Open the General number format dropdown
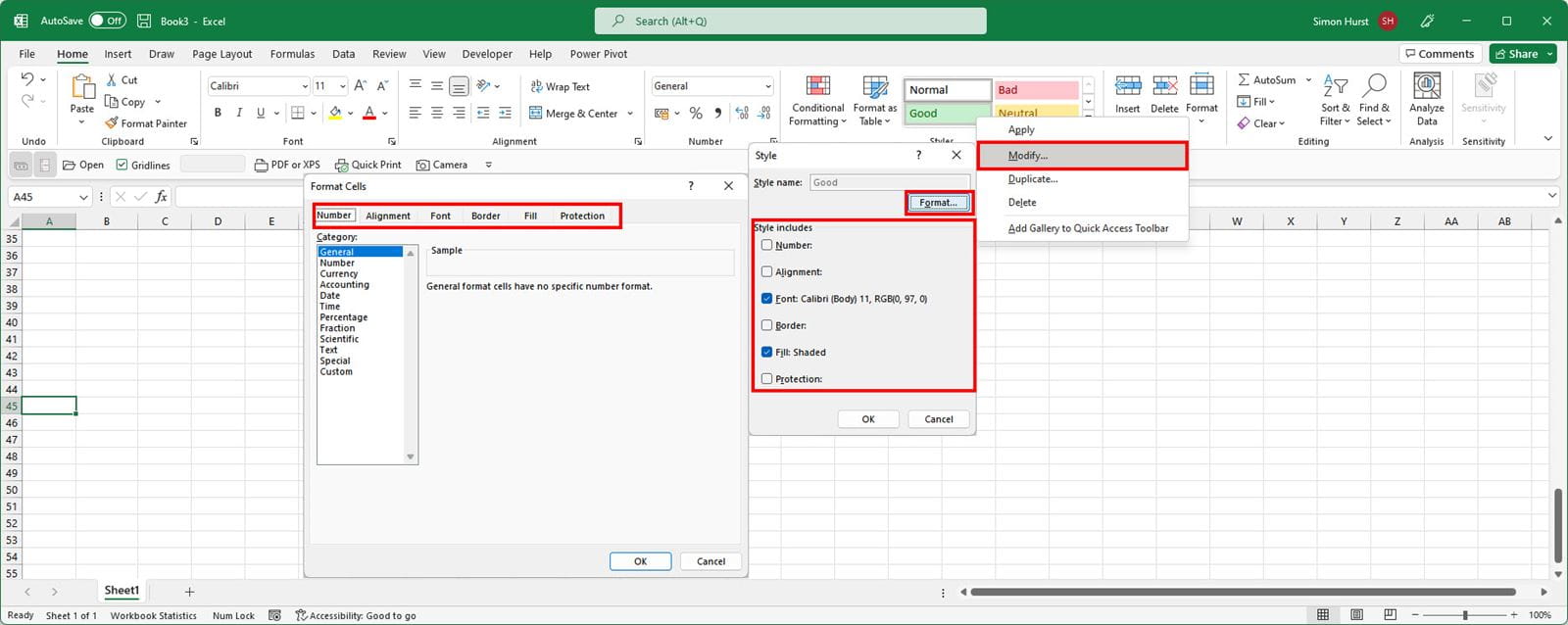 coord(767,86)
